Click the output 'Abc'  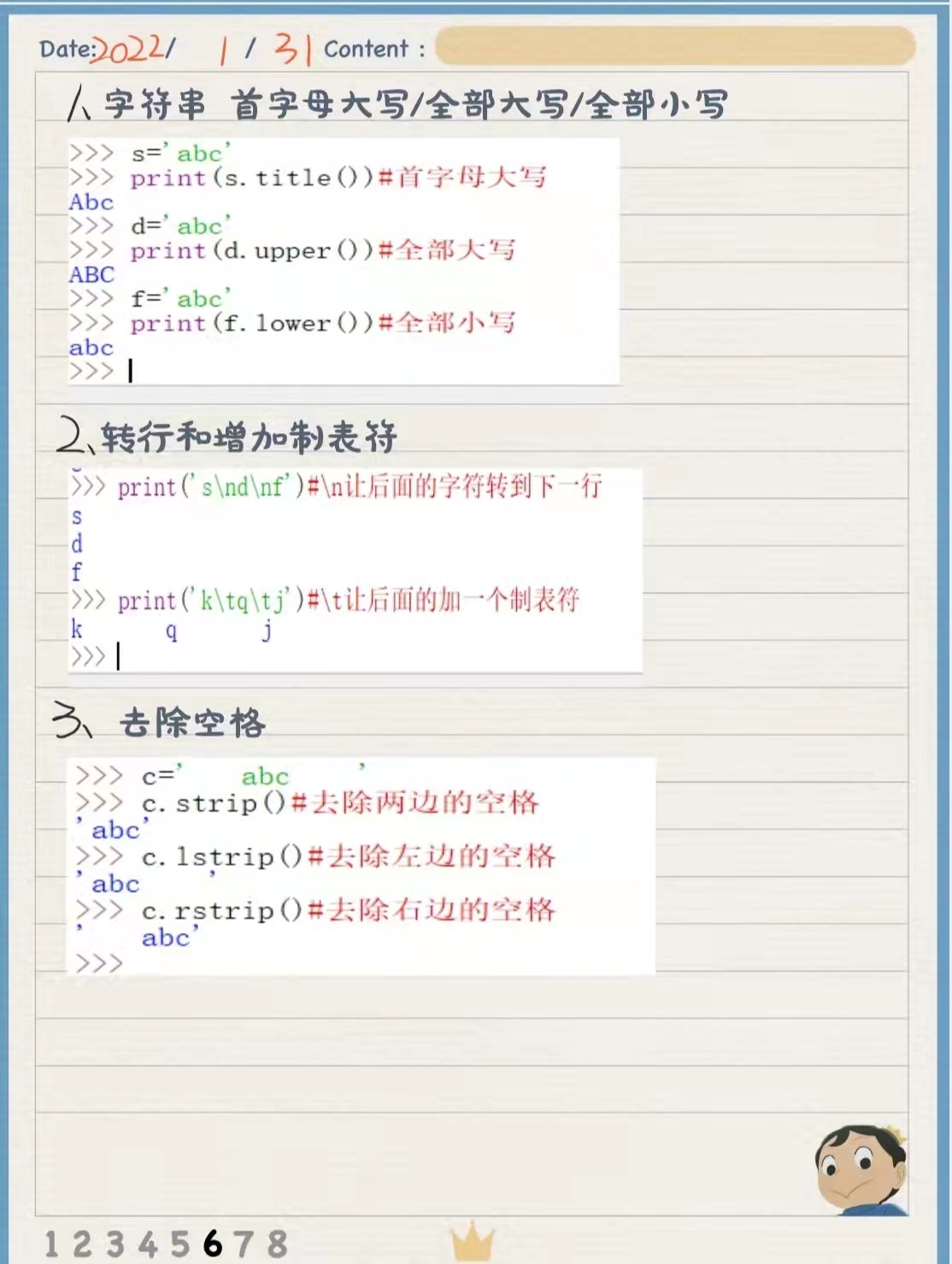pyautogui.click(x=91, y=203)
